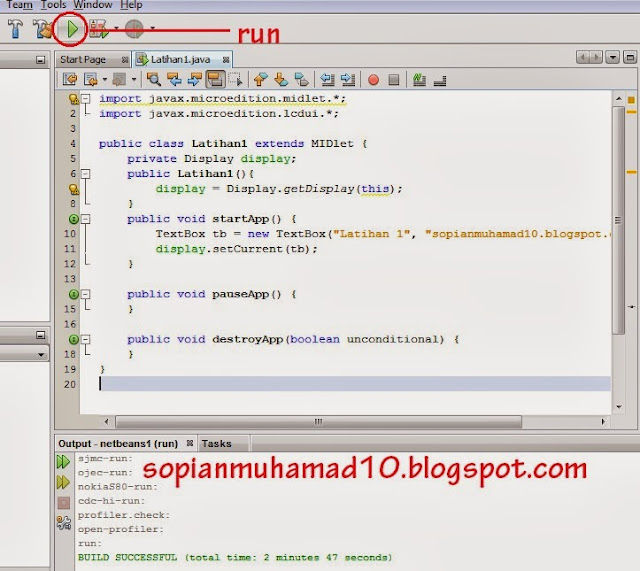The height and width of the screenshot is (571, 640).
Task: Open the Back history dropdown arrow
Action: (105, 79)
